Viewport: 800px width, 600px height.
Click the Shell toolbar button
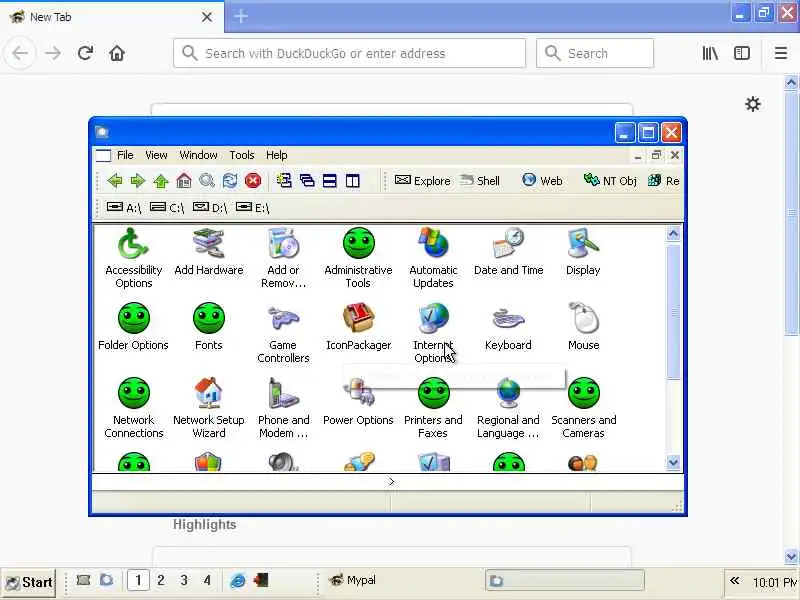coord(480,181)
